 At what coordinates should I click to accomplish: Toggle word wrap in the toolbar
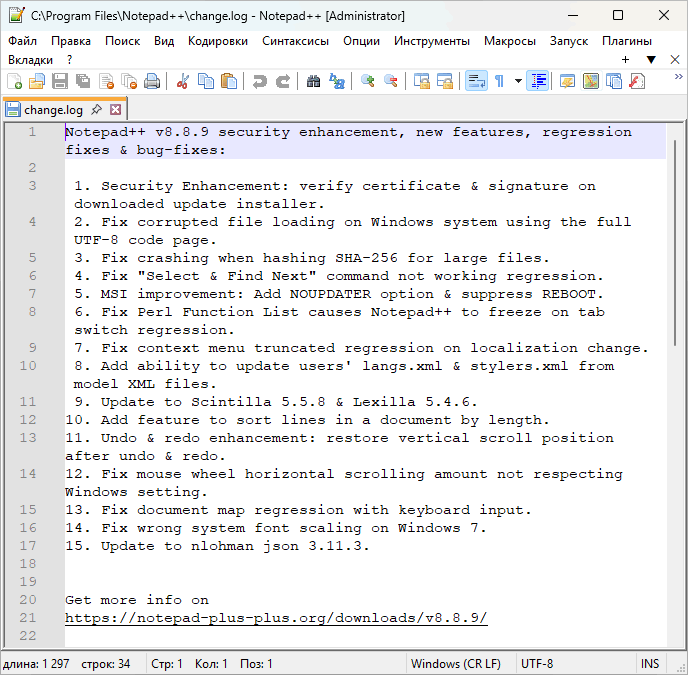click(x=476, y=81)
